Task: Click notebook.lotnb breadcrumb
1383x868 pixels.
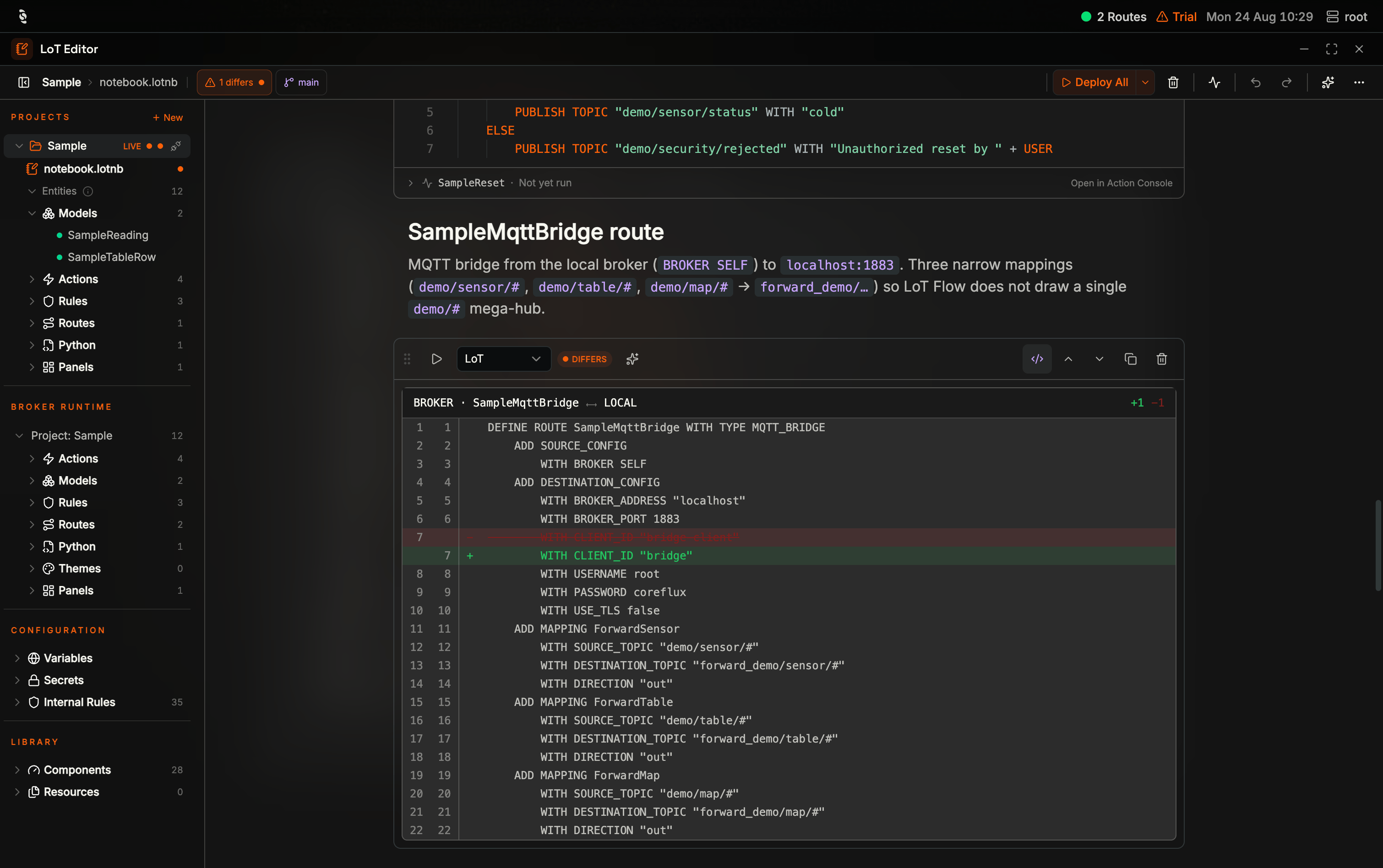Action: coord(138,82)
